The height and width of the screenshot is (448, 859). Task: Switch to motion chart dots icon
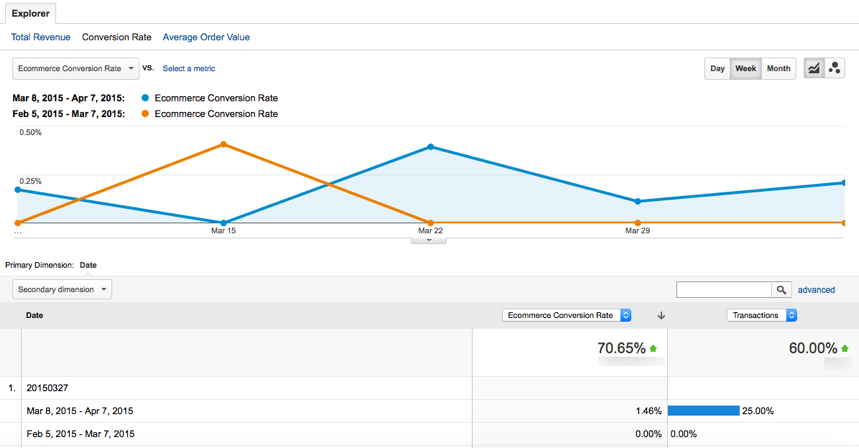[834, 68]
